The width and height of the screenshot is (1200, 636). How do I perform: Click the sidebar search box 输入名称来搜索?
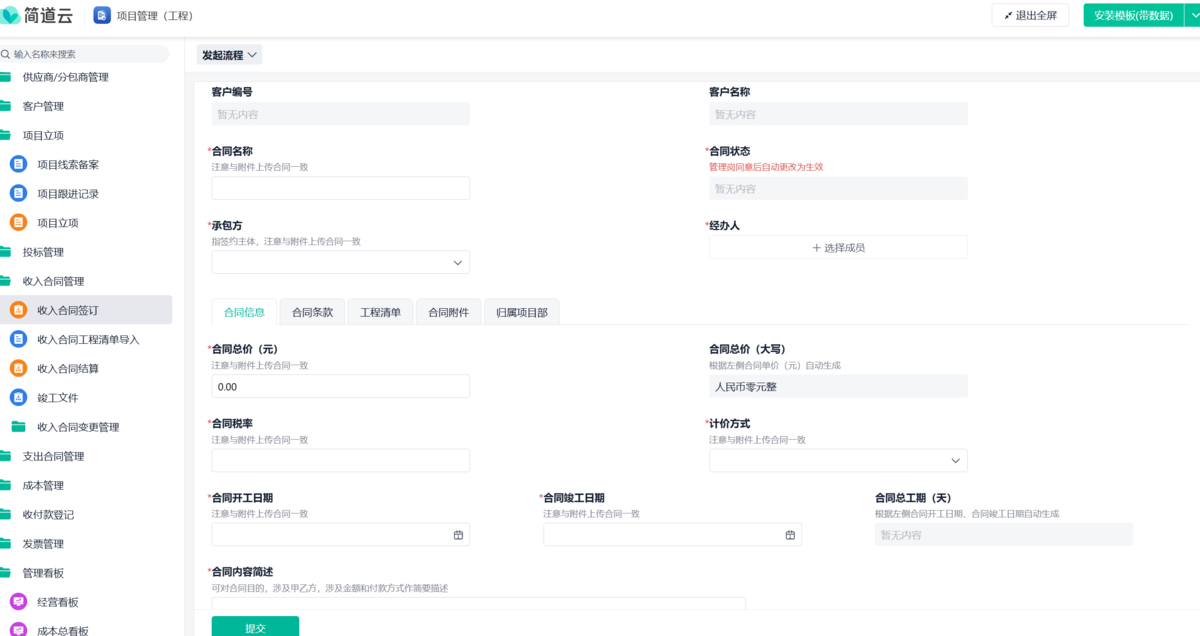point(85,54)
